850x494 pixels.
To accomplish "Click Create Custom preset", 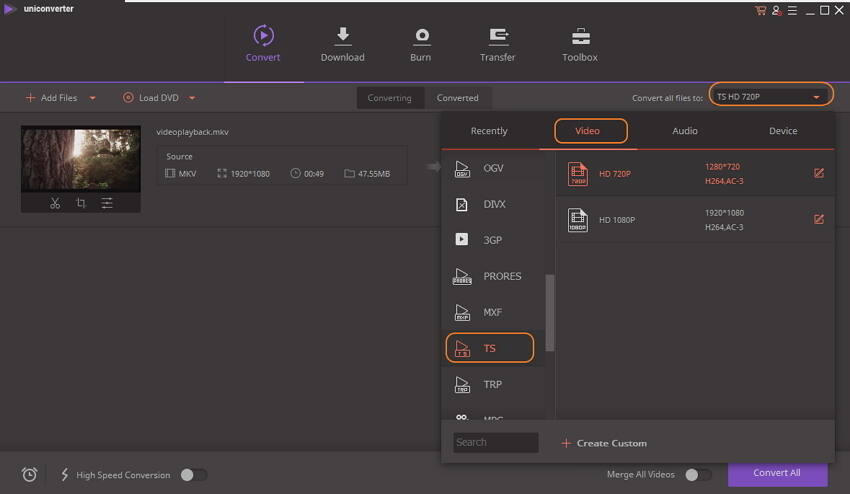I will click(604, 443).
